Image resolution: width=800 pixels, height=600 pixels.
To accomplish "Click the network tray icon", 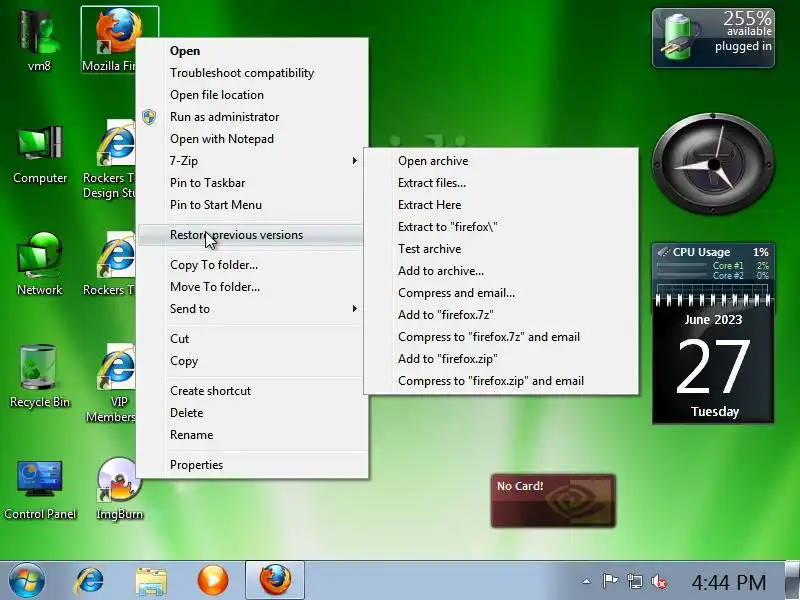I will pos(635,581).
